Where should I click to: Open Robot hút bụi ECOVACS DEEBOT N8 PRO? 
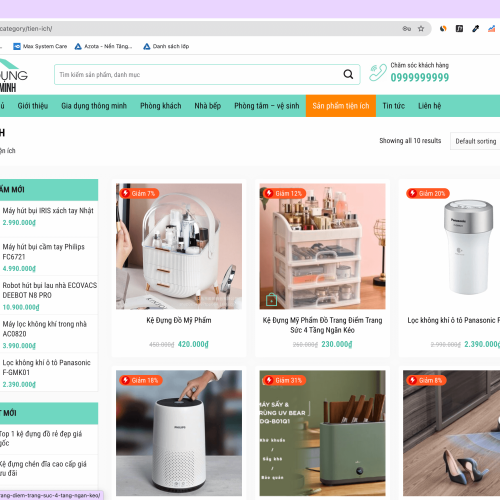click(50, 290)
